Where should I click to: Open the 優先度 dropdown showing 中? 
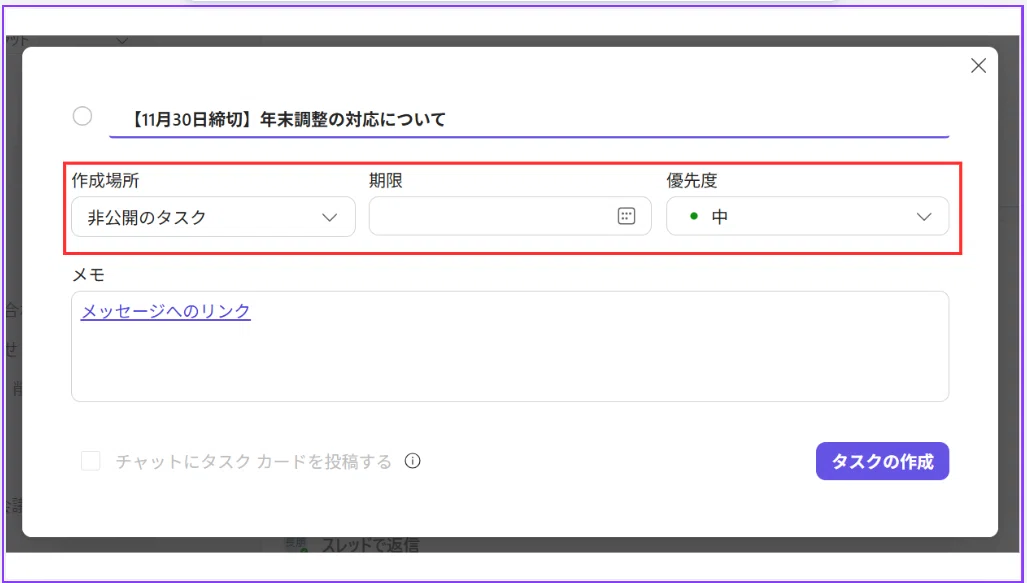808,216
